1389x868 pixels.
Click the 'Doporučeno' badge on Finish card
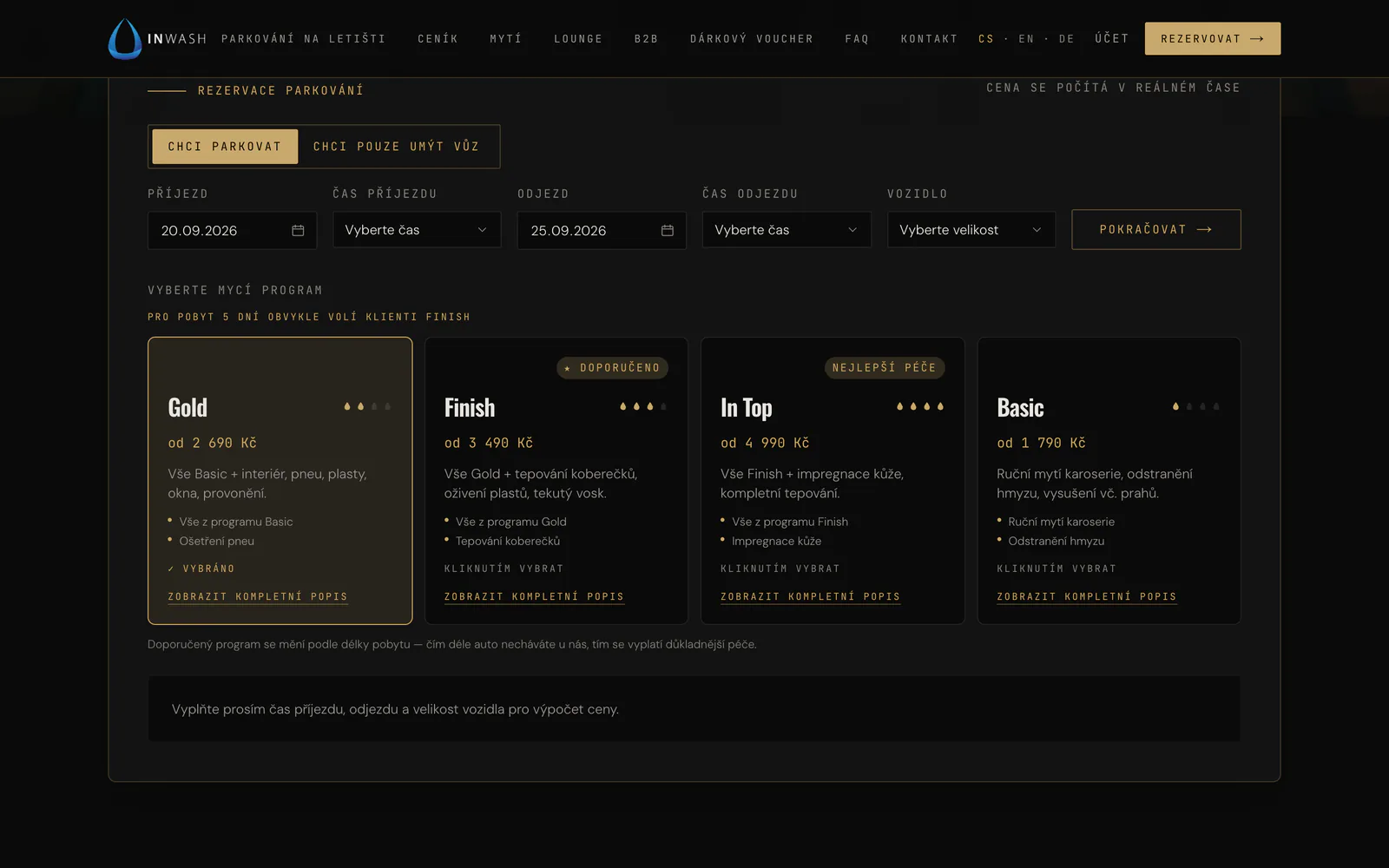click(612, 368)
